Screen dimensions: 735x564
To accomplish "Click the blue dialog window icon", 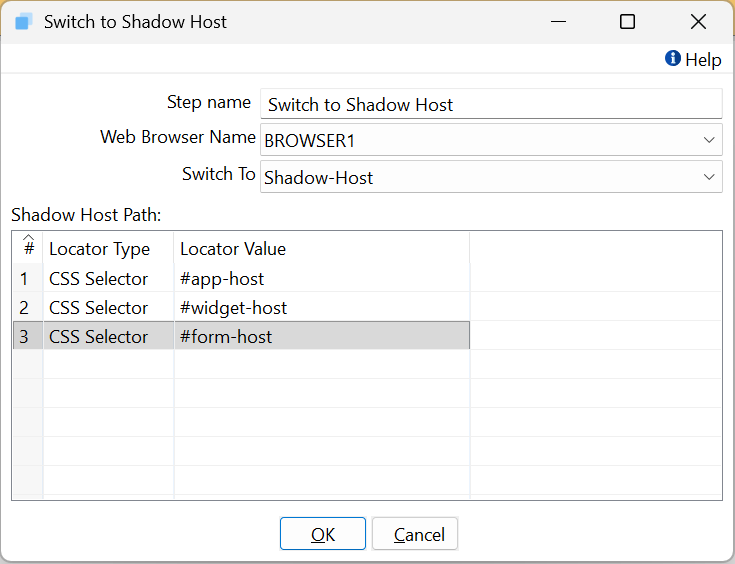I will click(23, 22).
